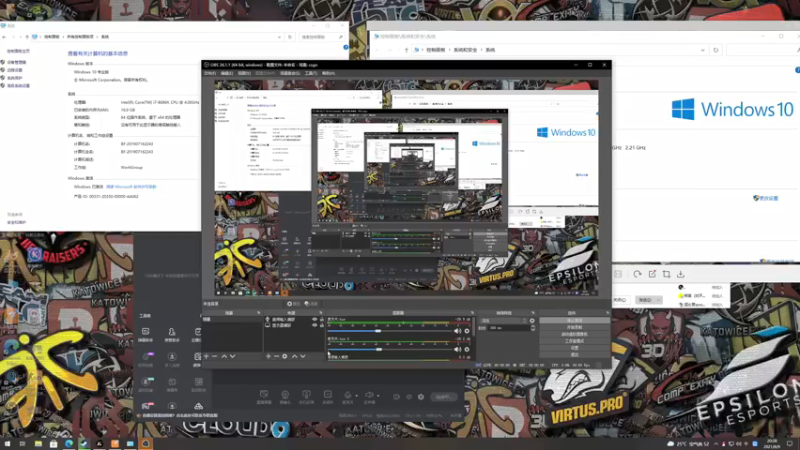Viewport: 800px width, 450px height.
Task: Enable Studio Mode in OBS Controls
Action: [574, 341]
